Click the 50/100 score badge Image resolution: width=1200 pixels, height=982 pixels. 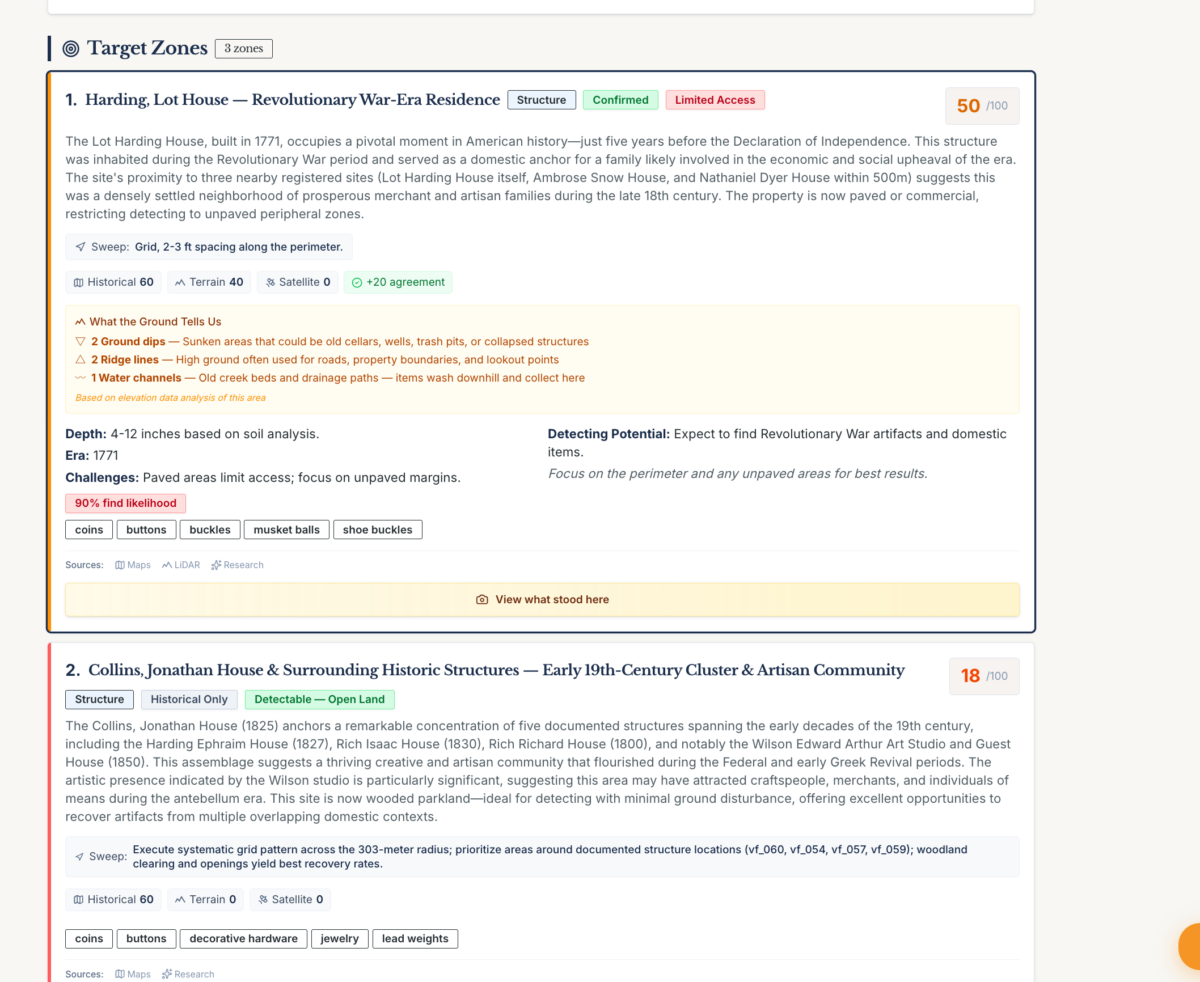(x=982, y=106)
